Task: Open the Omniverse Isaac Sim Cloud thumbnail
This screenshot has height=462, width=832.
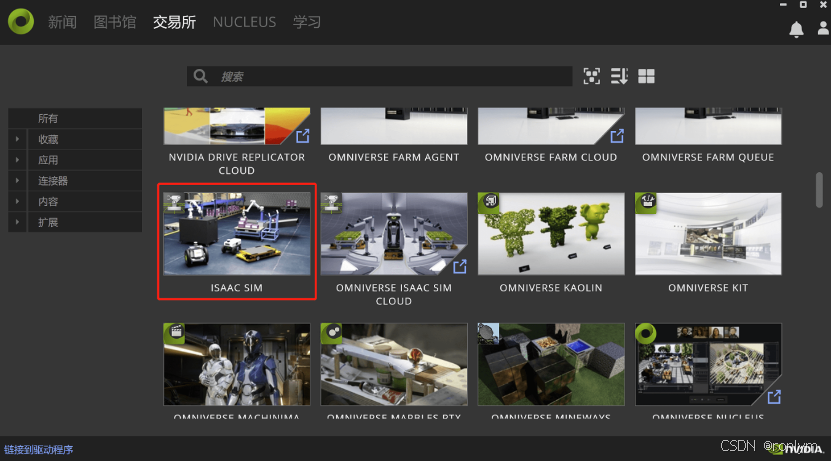Action: coord(394,234)
